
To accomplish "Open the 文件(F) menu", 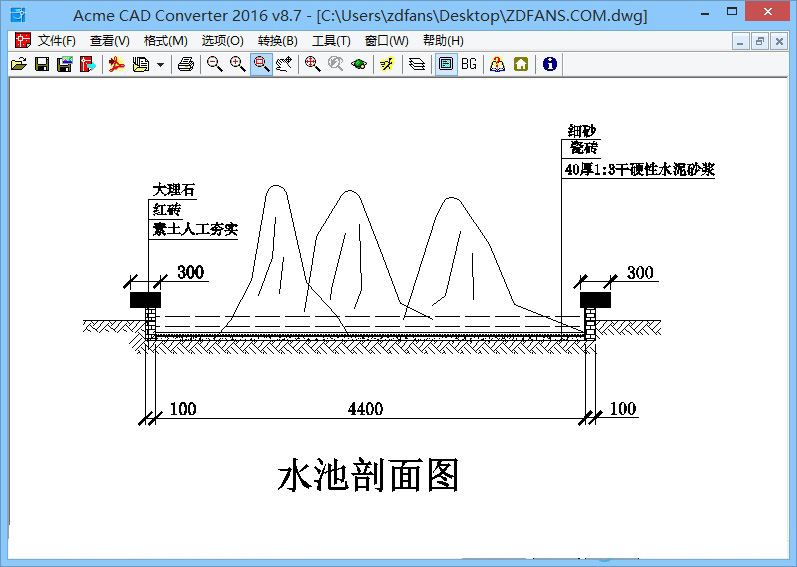I will click(x=57, y=41).
